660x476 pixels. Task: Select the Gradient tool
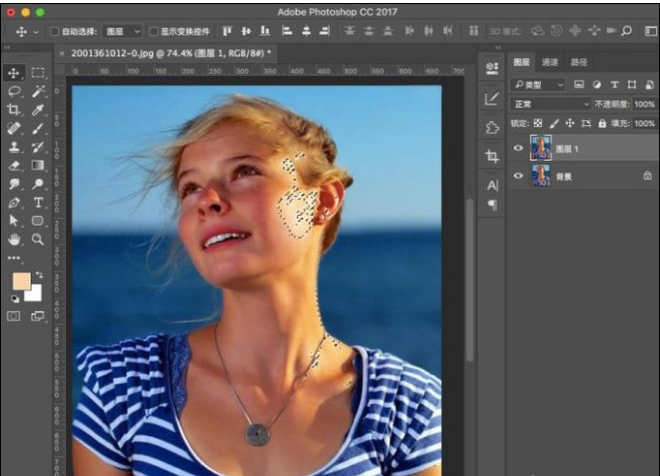38,166
